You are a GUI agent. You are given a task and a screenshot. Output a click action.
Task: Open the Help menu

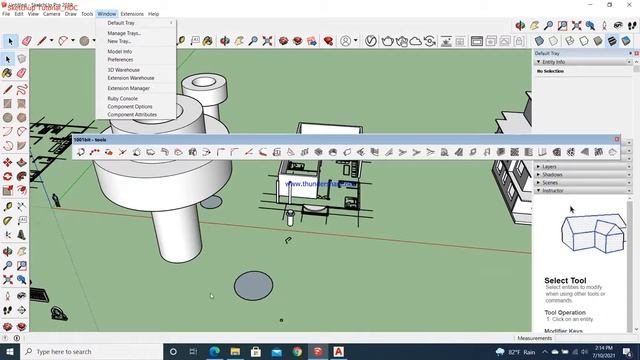pos(153,14)
